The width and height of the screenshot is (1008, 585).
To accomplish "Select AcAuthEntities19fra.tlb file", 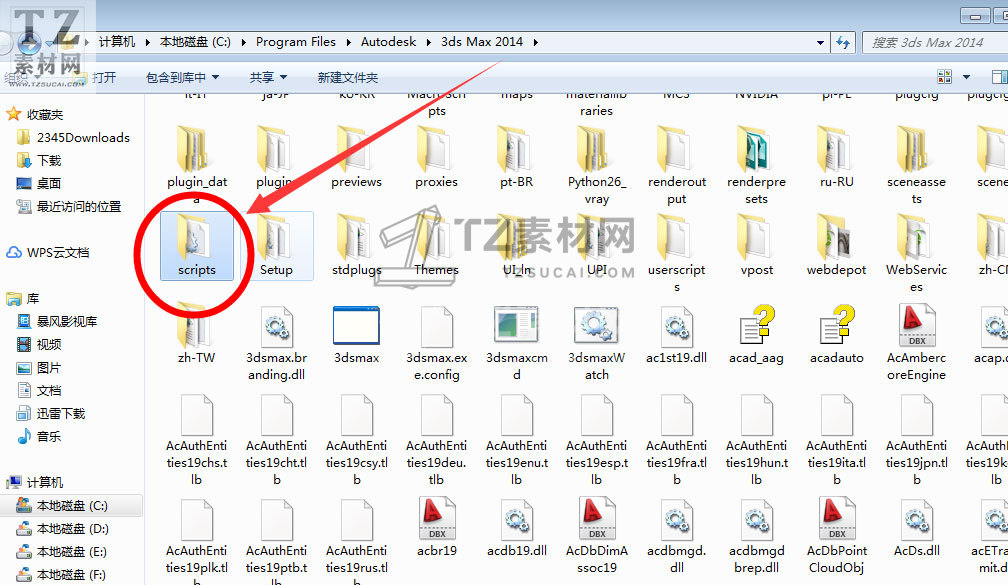I will tap(676, 440).
